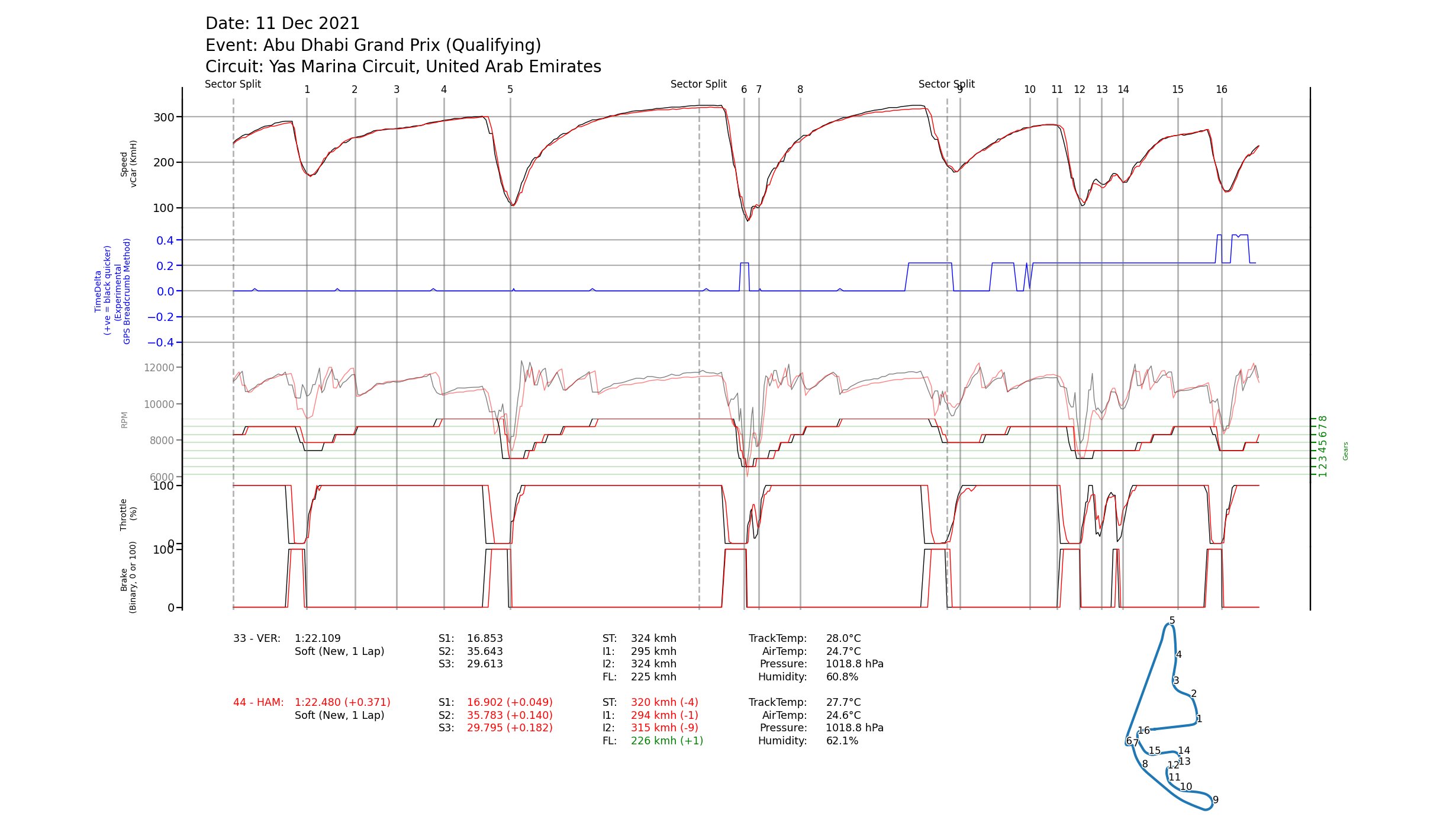Click the red 44 - HAM driver label
This screenshot has height=829, width=1456.
tap(258, 702)
